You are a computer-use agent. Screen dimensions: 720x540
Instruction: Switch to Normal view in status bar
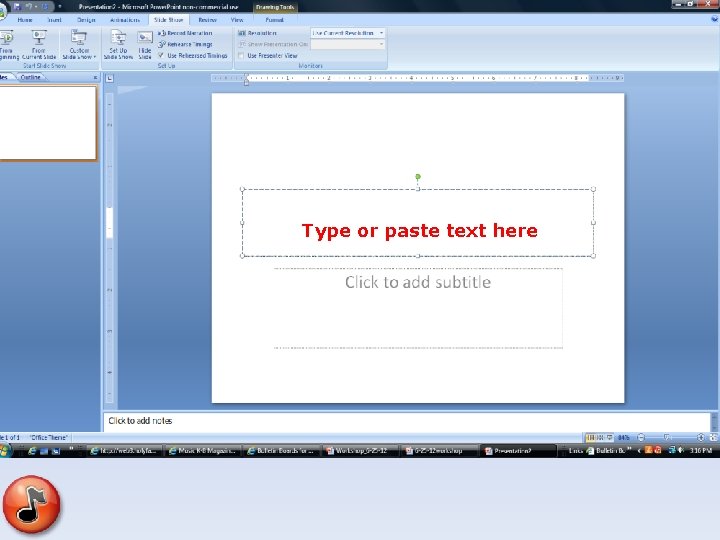point(590,438)
